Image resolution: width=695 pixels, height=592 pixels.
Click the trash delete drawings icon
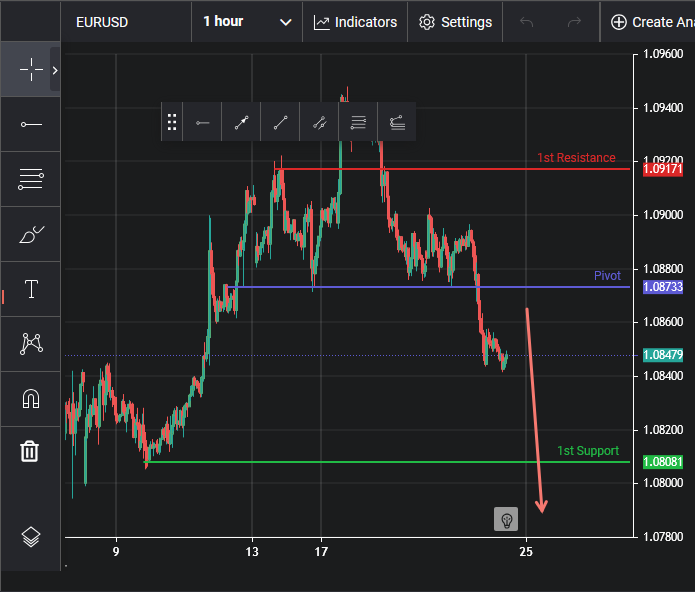(x=30, y=452)
